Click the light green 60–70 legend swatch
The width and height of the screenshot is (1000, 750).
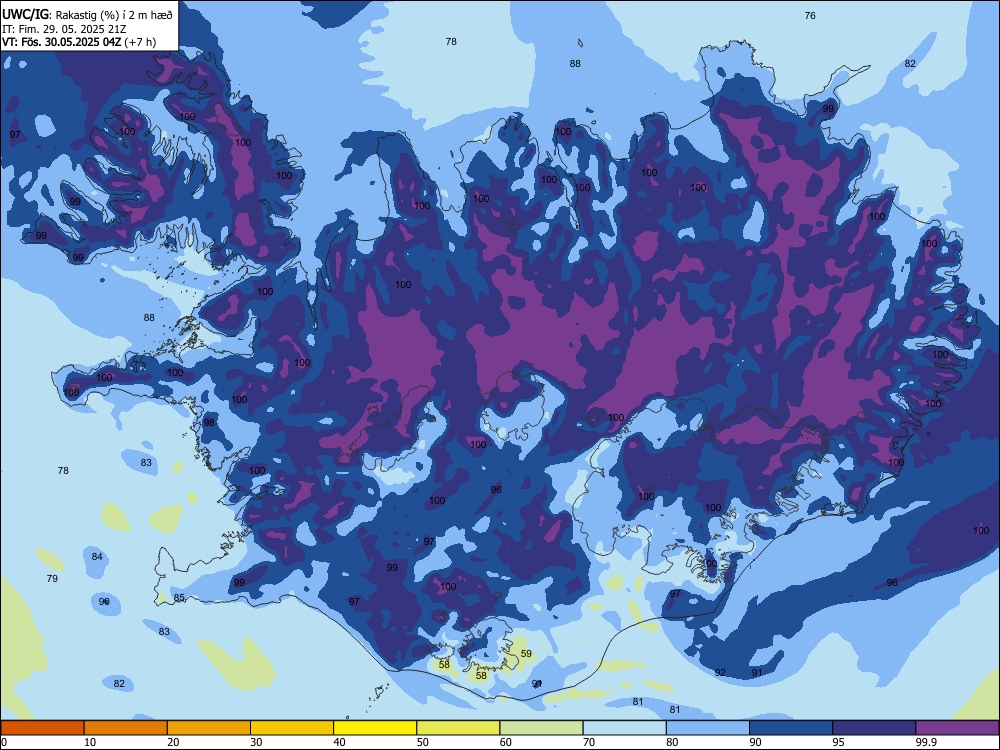pos(541,728)
